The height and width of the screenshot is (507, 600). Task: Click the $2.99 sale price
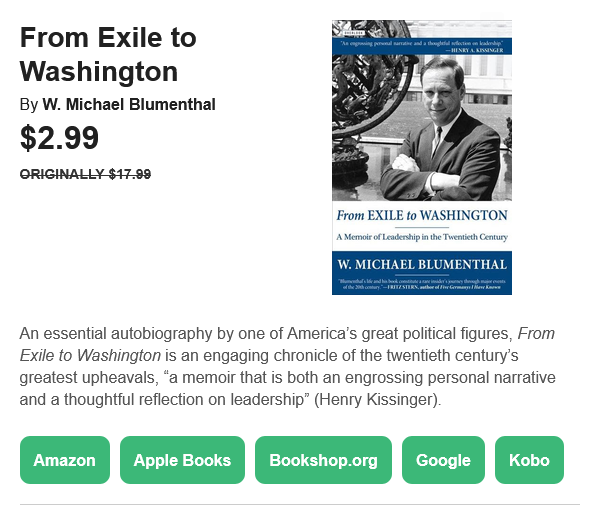(59, 137)
